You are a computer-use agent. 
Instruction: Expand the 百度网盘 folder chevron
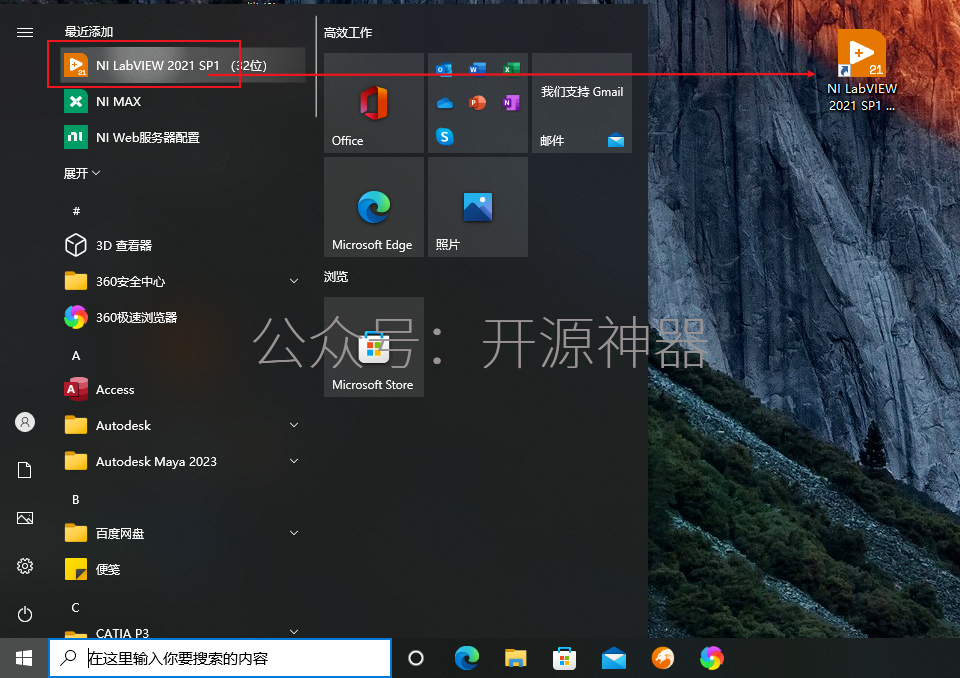pos(294,533)
